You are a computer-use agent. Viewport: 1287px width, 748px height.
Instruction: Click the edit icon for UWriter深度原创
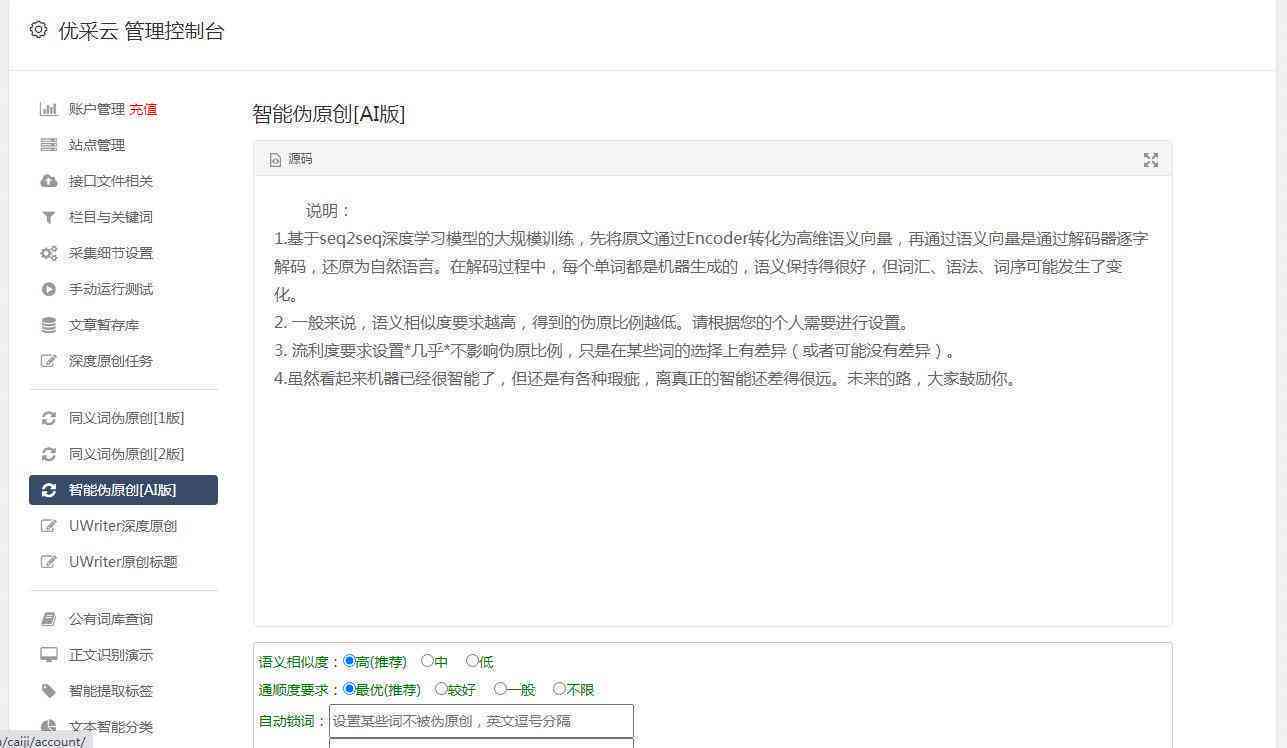point(48,526)
